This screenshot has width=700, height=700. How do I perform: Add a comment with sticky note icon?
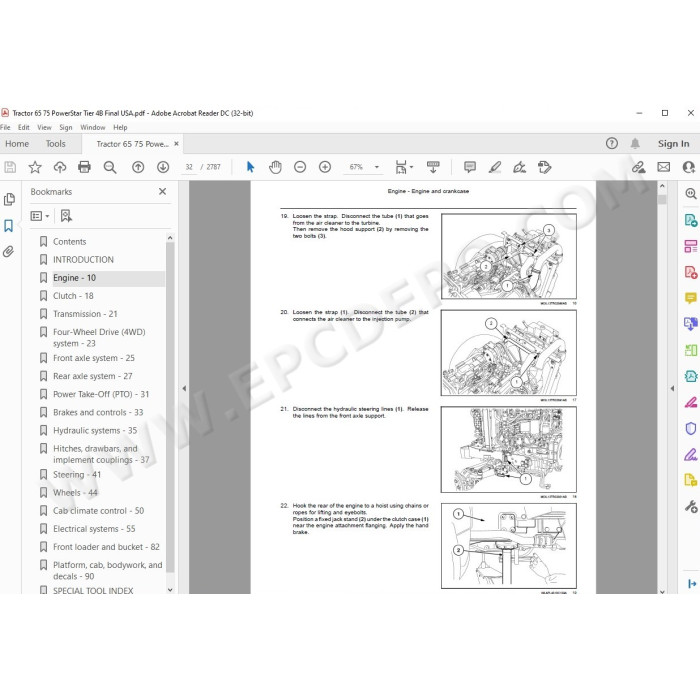tap(470, 167)
